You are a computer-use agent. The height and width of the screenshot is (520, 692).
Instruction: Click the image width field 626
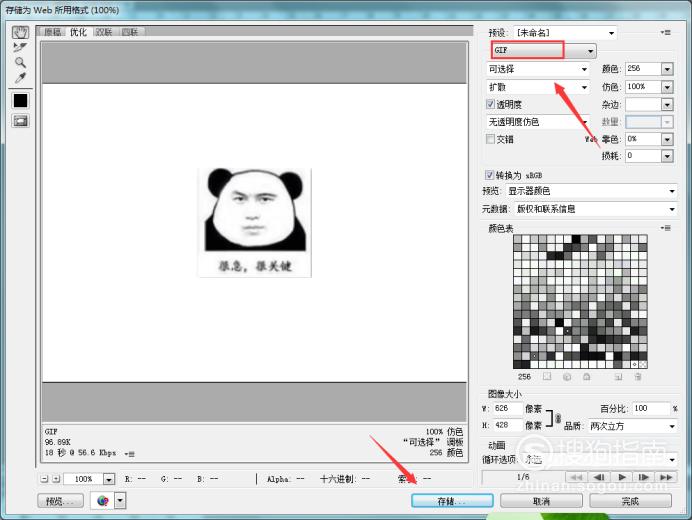pos(508,408)
